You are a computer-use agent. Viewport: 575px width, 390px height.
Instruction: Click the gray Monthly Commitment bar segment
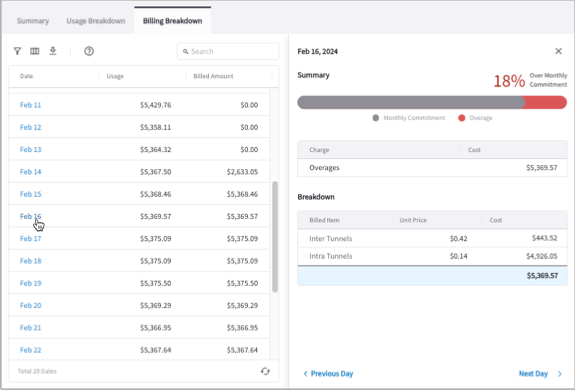pos(411,103)
